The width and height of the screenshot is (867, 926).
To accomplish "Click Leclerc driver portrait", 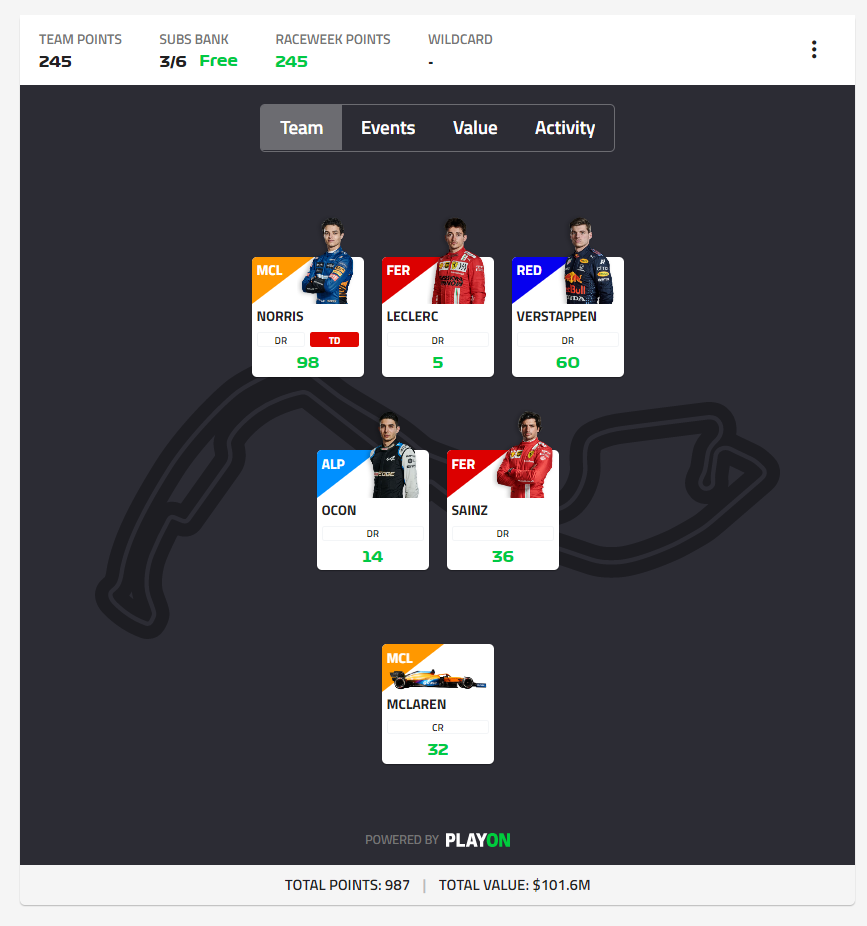I will pyautogui.click(x=459, y=261).
